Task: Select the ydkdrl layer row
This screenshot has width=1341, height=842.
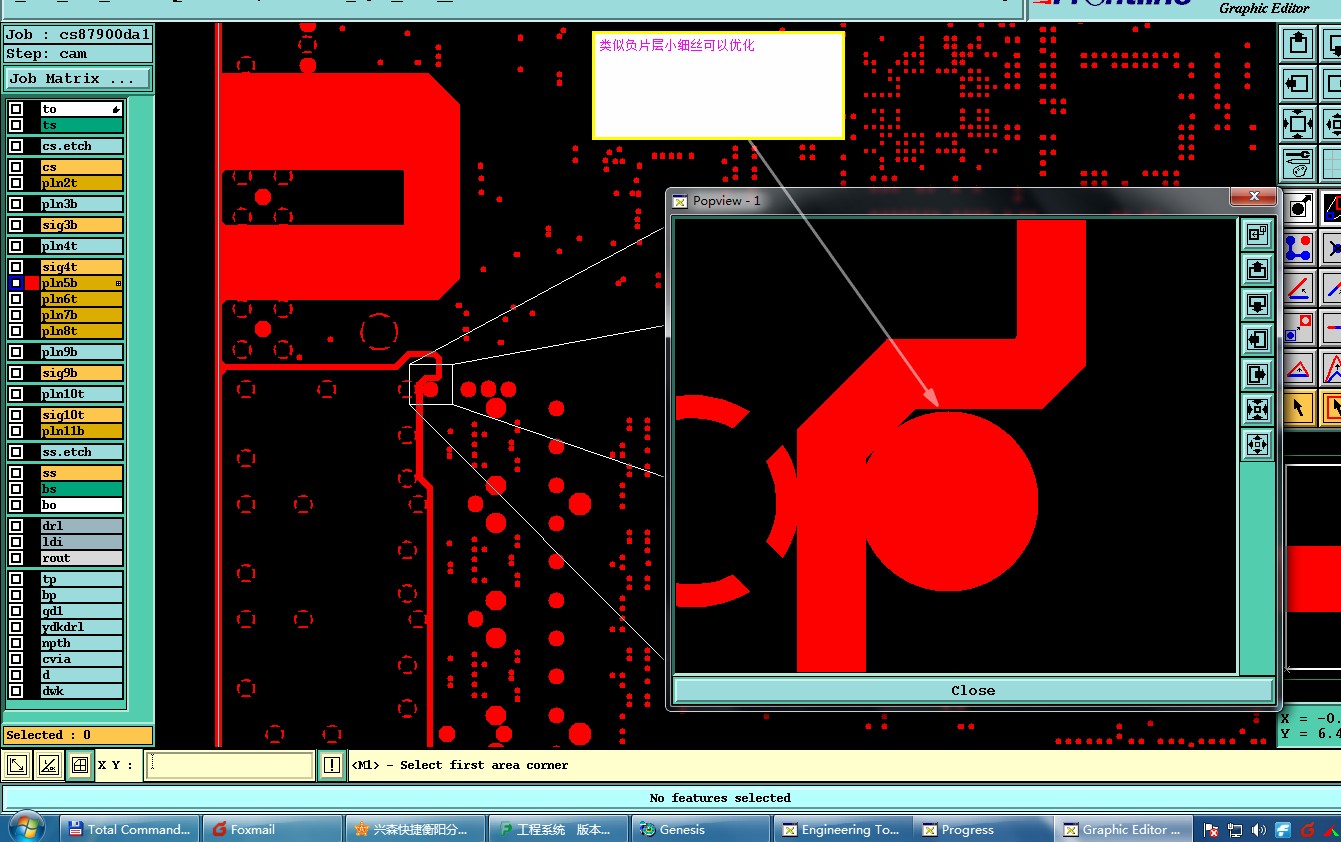Action: 82,627
